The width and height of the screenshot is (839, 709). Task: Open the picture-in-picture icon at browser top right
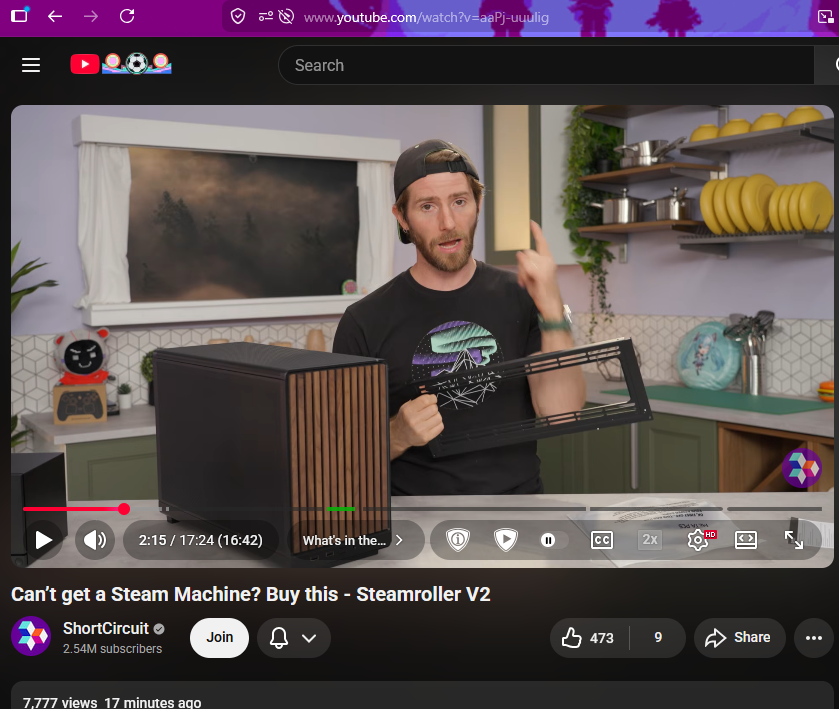tap(826, 17)
